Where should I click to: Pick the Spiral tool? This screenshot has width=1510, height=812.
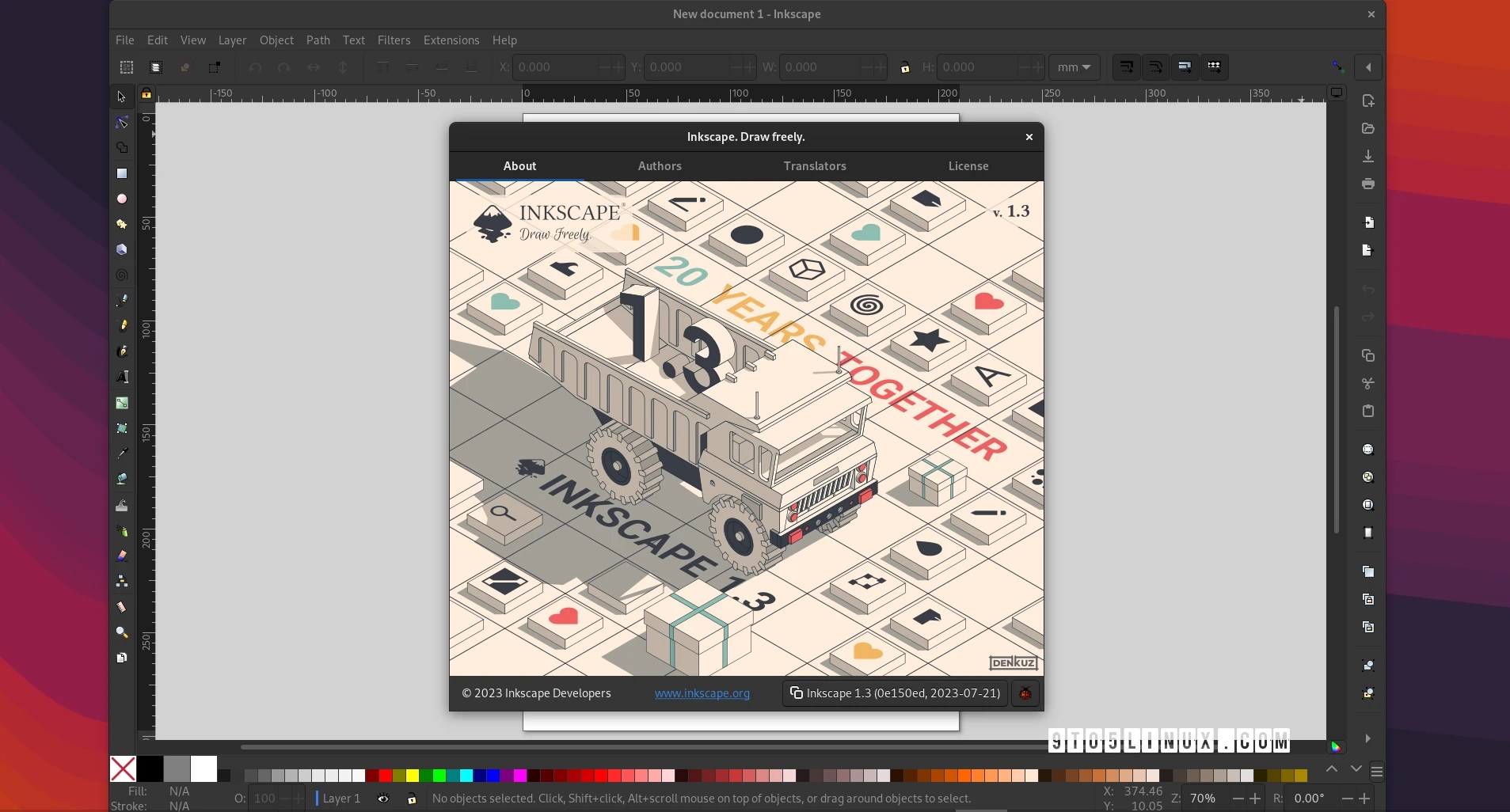pos(121,275)
